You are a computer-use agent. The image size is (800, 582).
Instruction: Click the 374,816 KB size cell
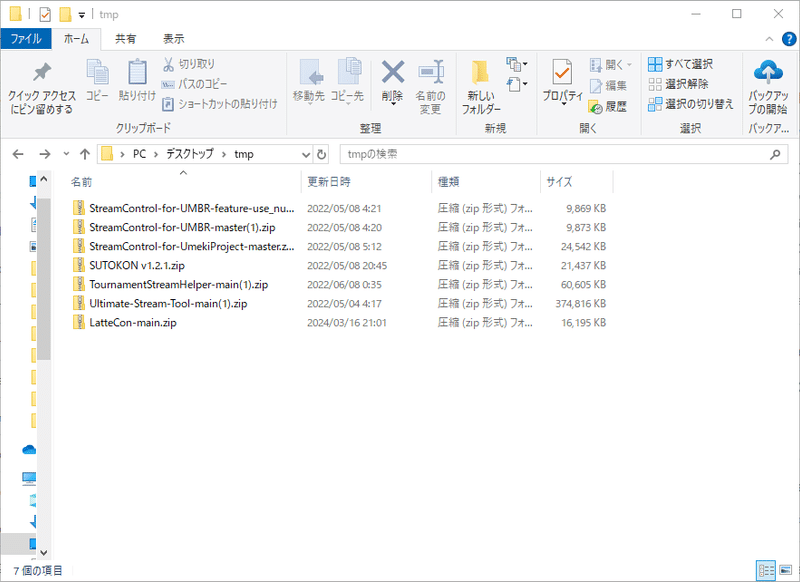tap(581, 303)
